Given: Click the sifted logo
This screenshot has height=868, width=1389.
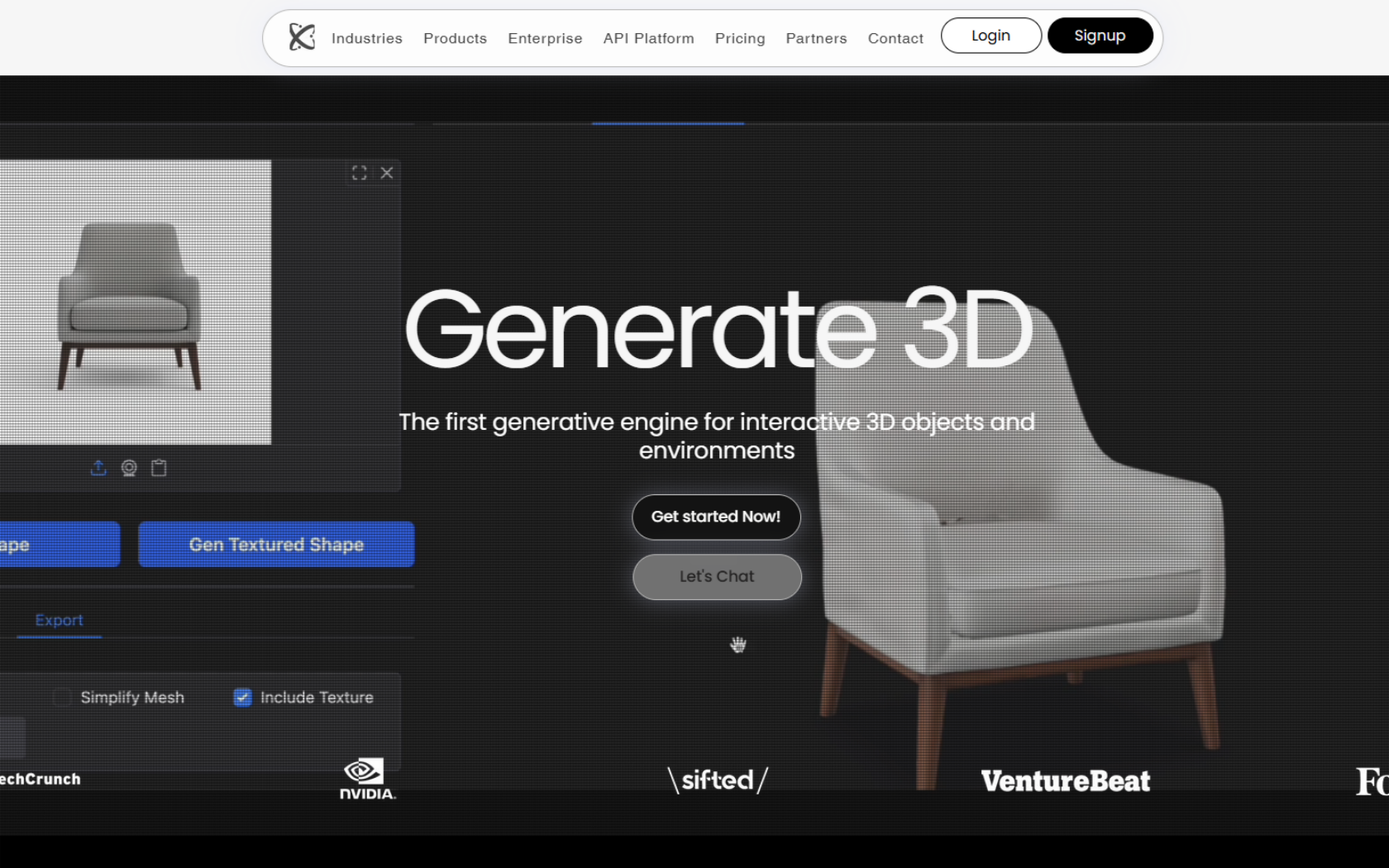Looking at the screenshot, I should click(718, 780).
